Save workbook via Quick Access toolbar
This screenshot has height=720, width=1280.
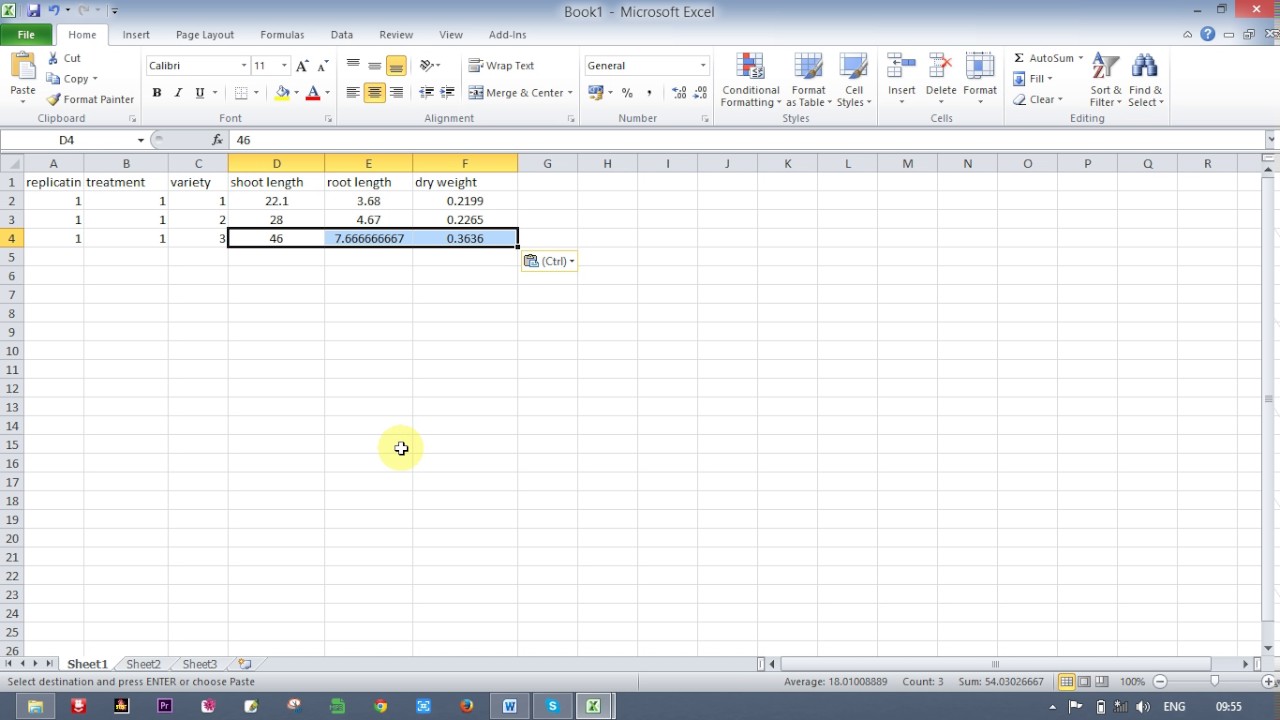click(33, 11)
